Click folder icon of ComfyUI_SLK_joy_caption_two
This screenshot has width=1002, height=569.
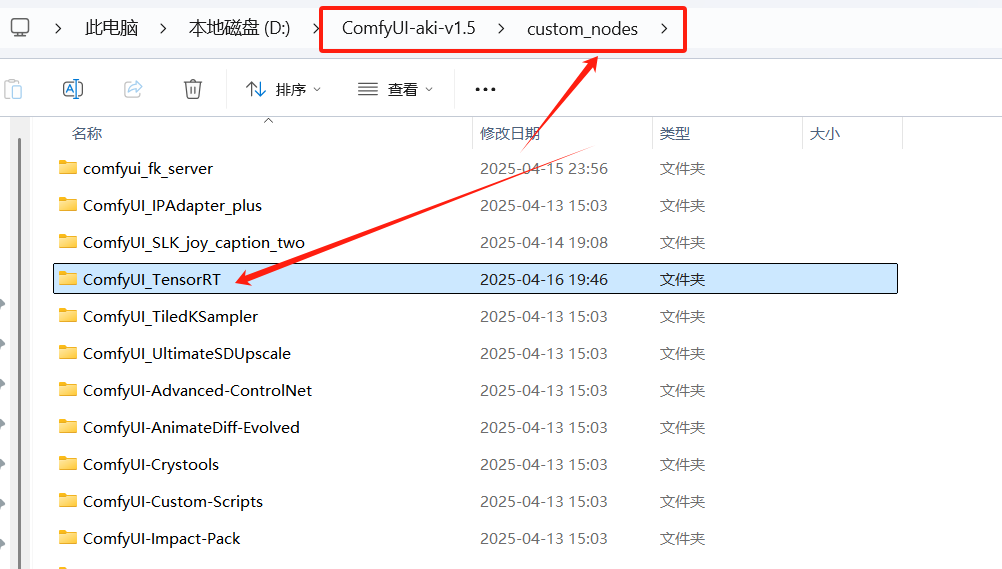pyautogui.click(x=68, y=242)
